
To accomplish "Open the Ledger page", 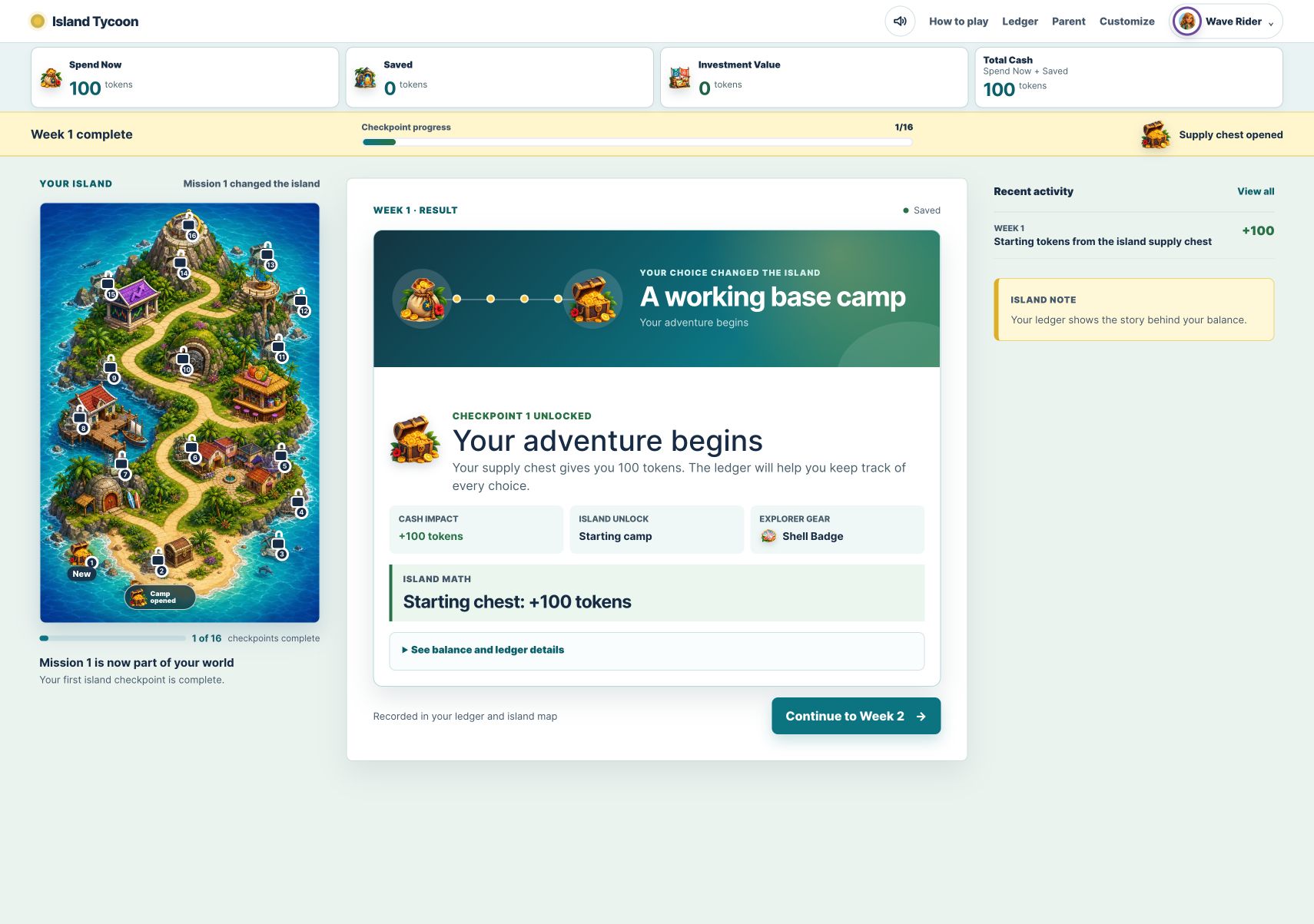I will click(1020, 22).
